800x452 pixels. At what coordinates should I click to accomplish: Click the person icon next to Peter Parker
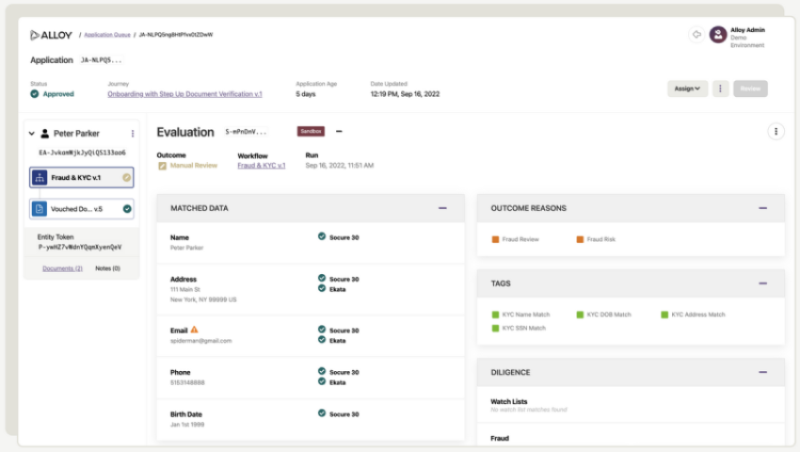[x=45, y=134]
